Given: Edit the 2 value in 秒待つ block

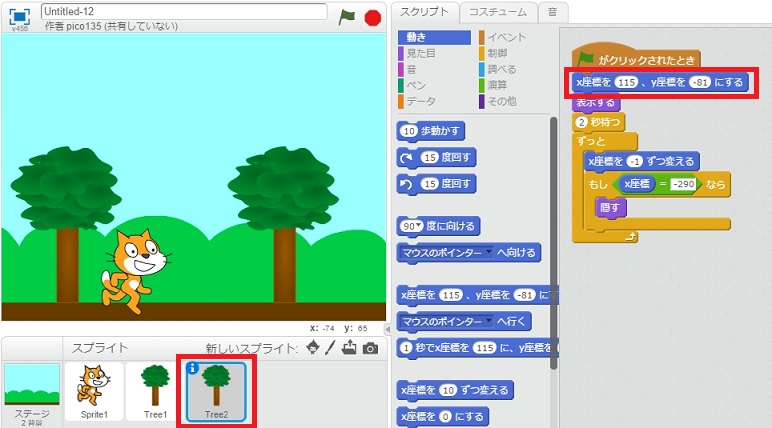Looking at the screenshot, I should [582, 122].
